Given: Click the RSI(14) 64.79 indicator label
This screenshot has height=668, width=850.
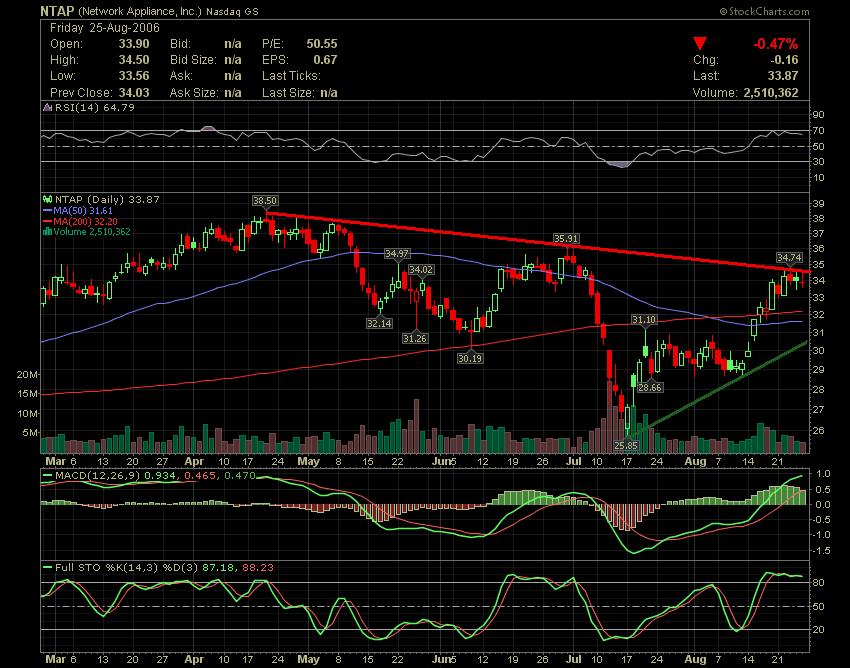Looking at the screenshot, I should pyautogui.click(x=94, y=107).
